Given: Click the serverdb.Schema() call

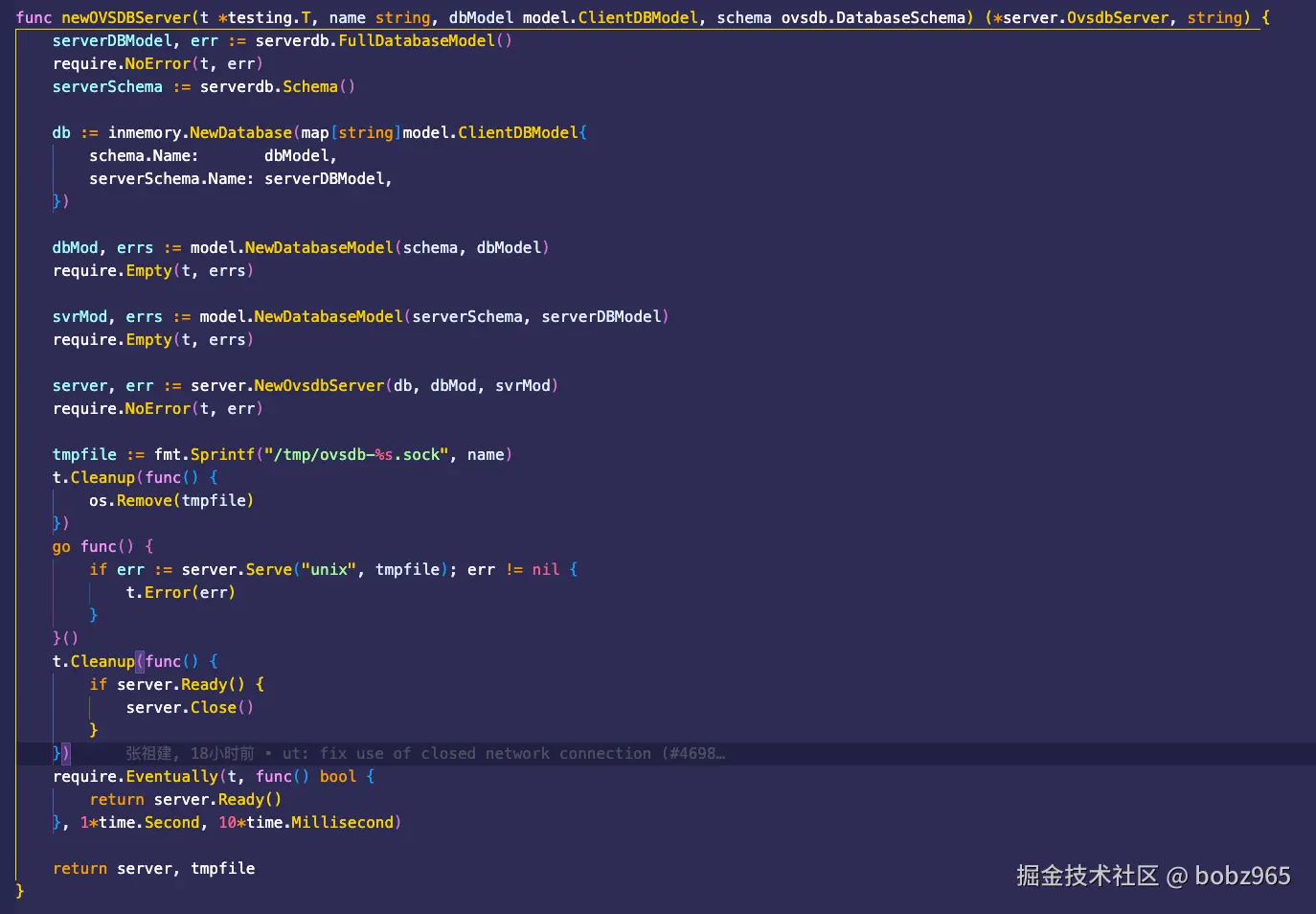Looking at the screenshot, I should [x=278, y=86].
